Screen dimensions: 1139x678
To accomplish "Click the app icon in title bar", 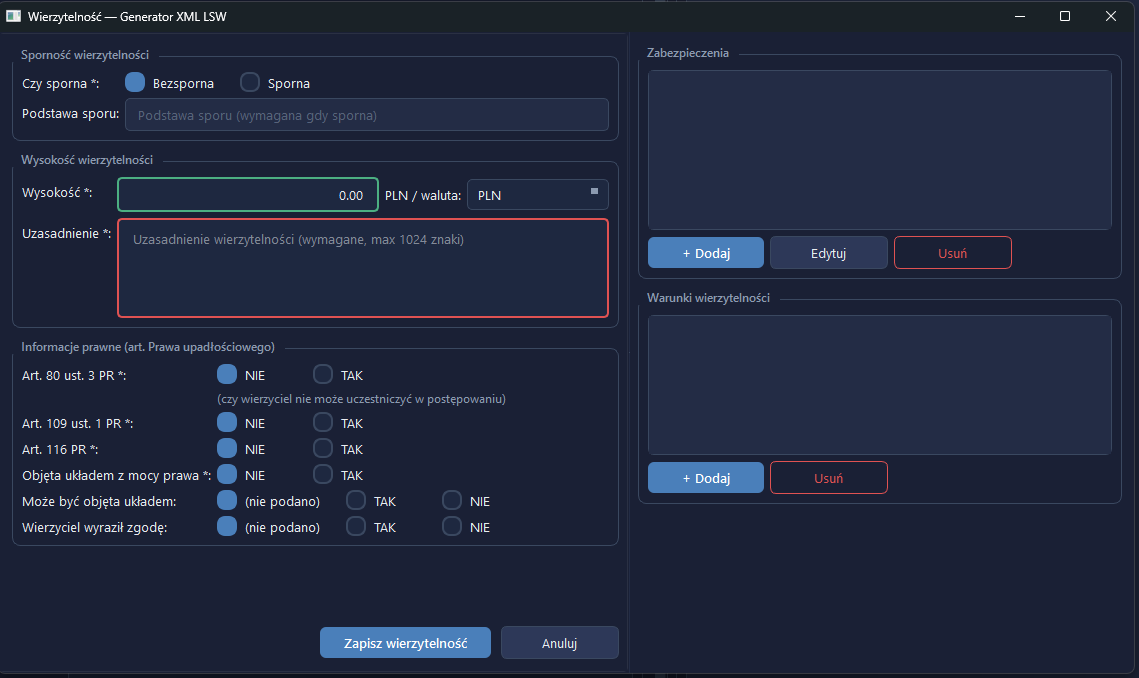I will 13,16.
